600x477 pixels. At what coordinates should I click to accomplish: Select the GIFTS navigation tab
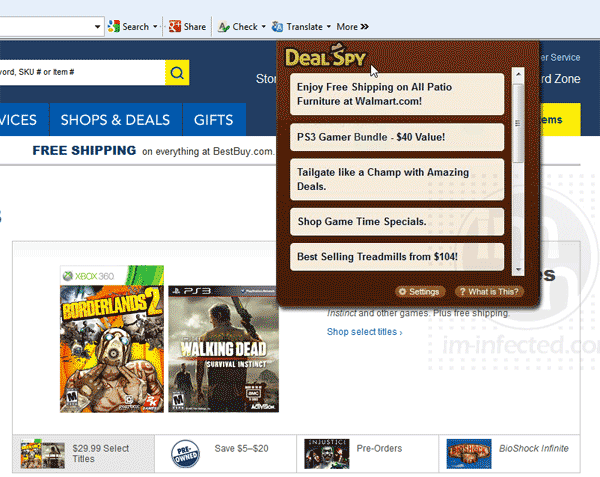[214, 120]
